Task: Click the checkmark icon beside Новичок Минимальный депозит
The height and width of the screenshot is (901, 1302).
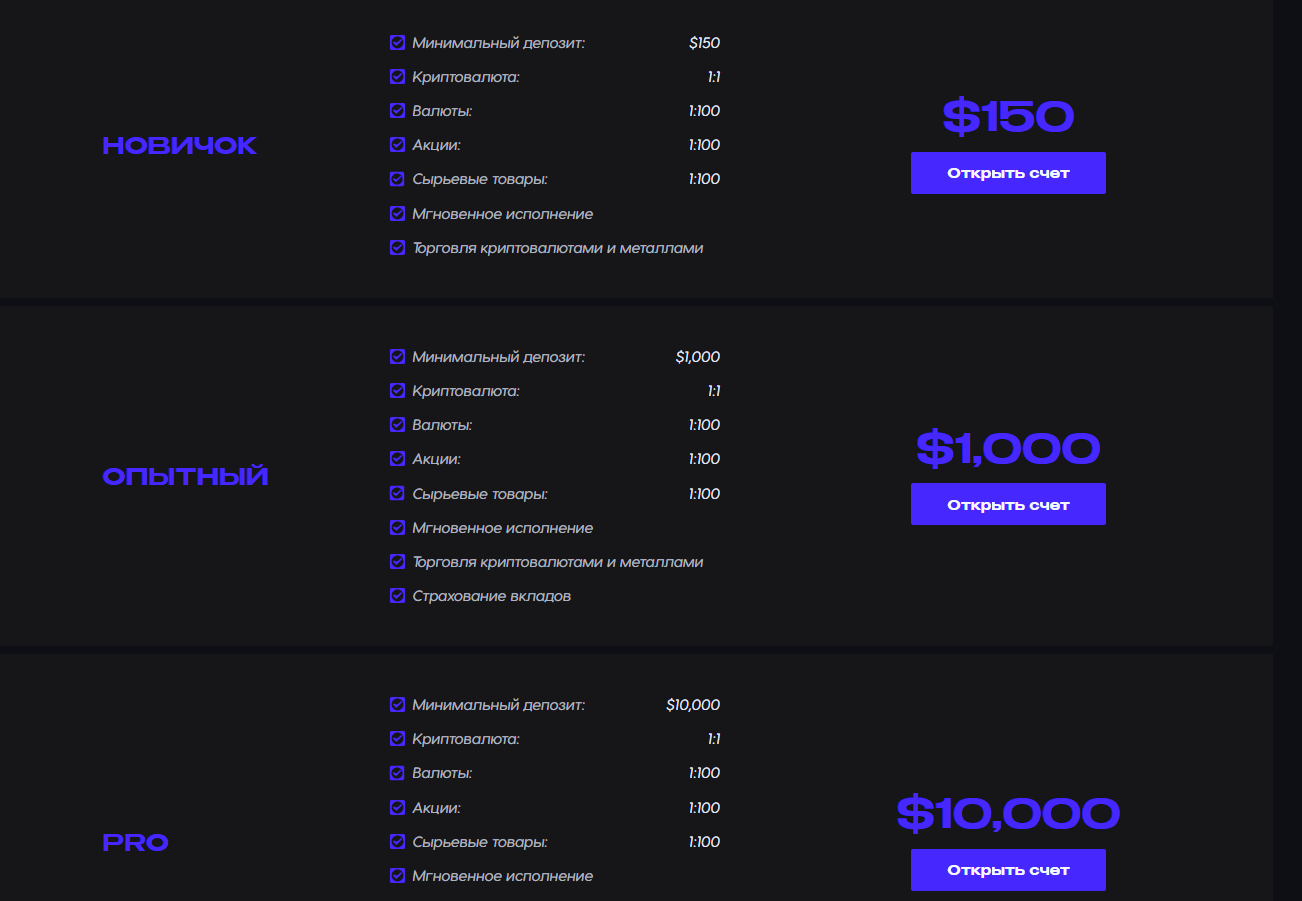Action: [397, 43]
